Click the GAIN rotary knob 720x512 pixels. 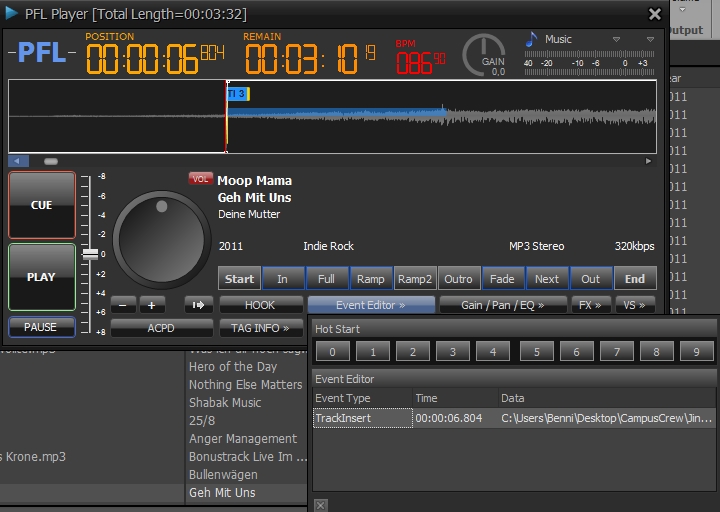coord(484,55)
